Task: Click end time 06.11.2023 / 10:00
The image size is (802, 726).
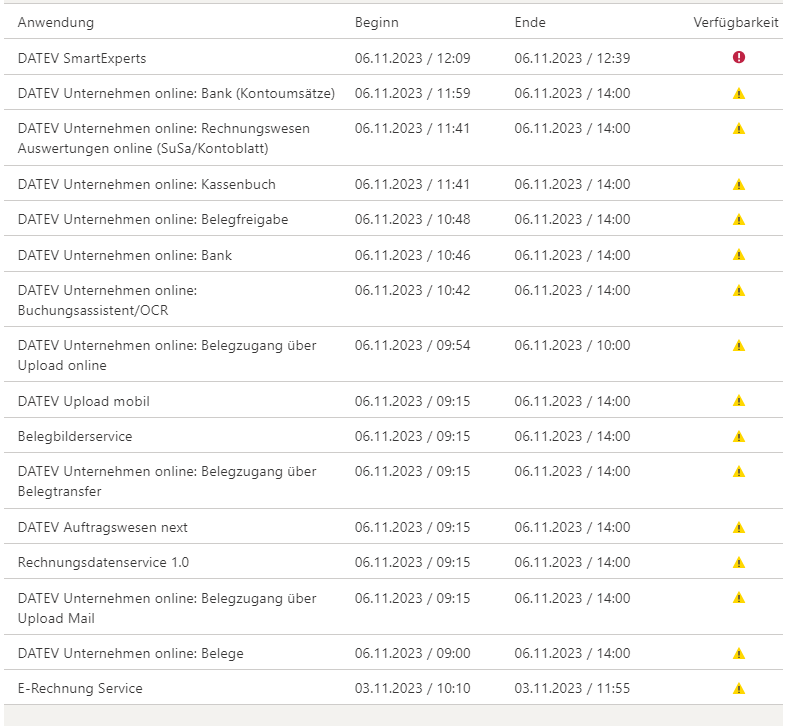Action: (572, 346)
